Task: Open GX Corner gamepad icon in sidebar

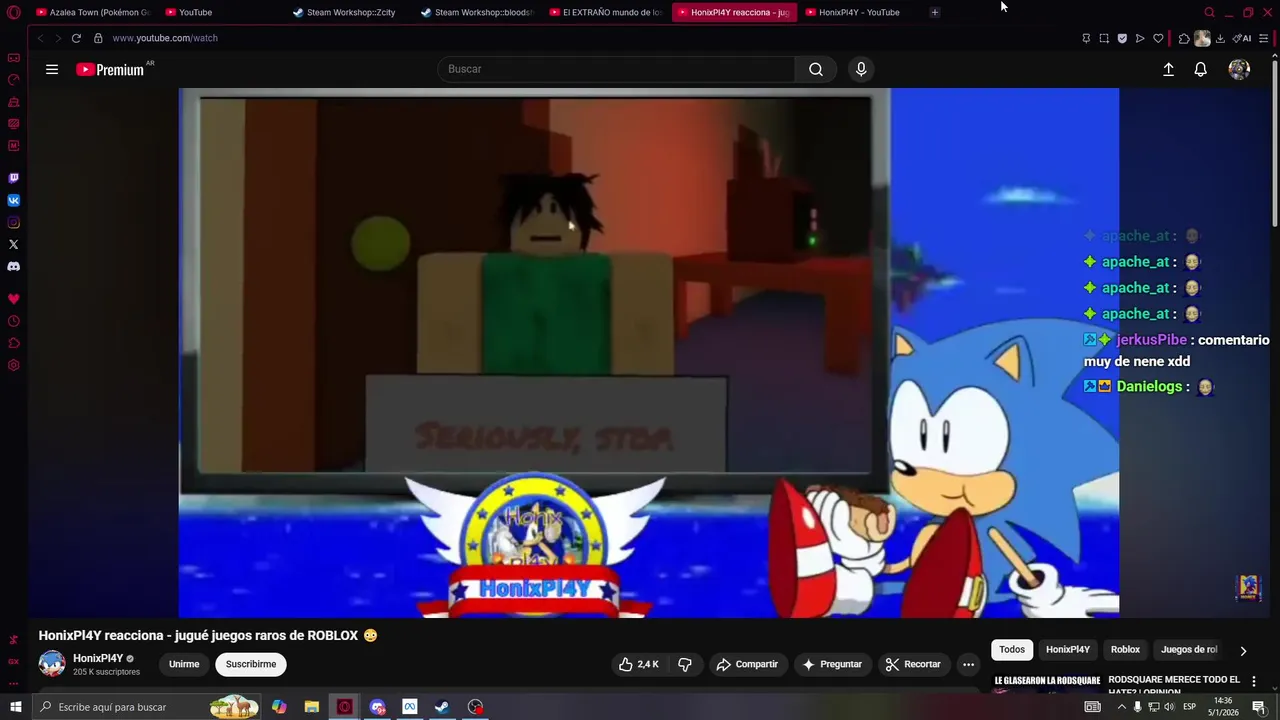Action: tap(13, 58)
